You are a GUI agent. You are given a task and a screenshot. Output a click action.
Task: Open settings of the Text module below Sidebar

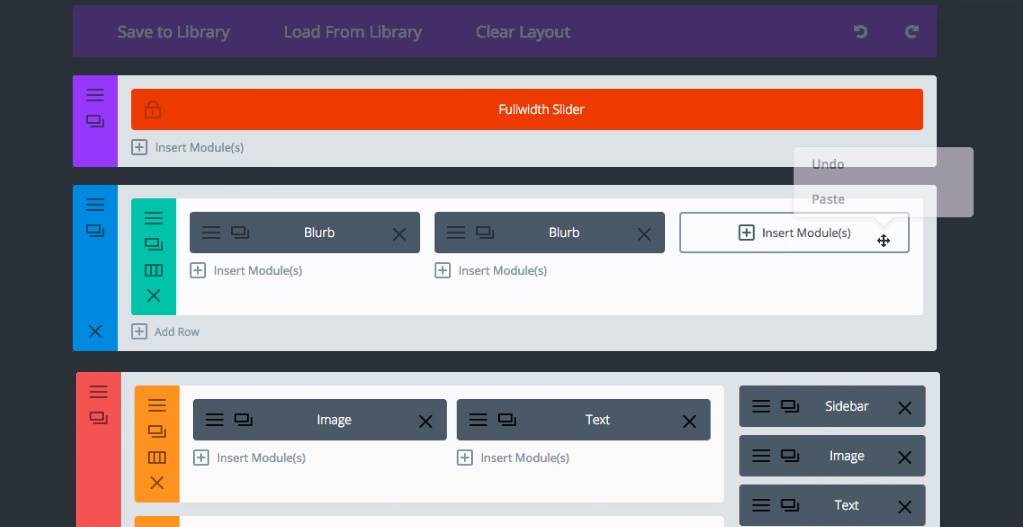tap(761, 504)
